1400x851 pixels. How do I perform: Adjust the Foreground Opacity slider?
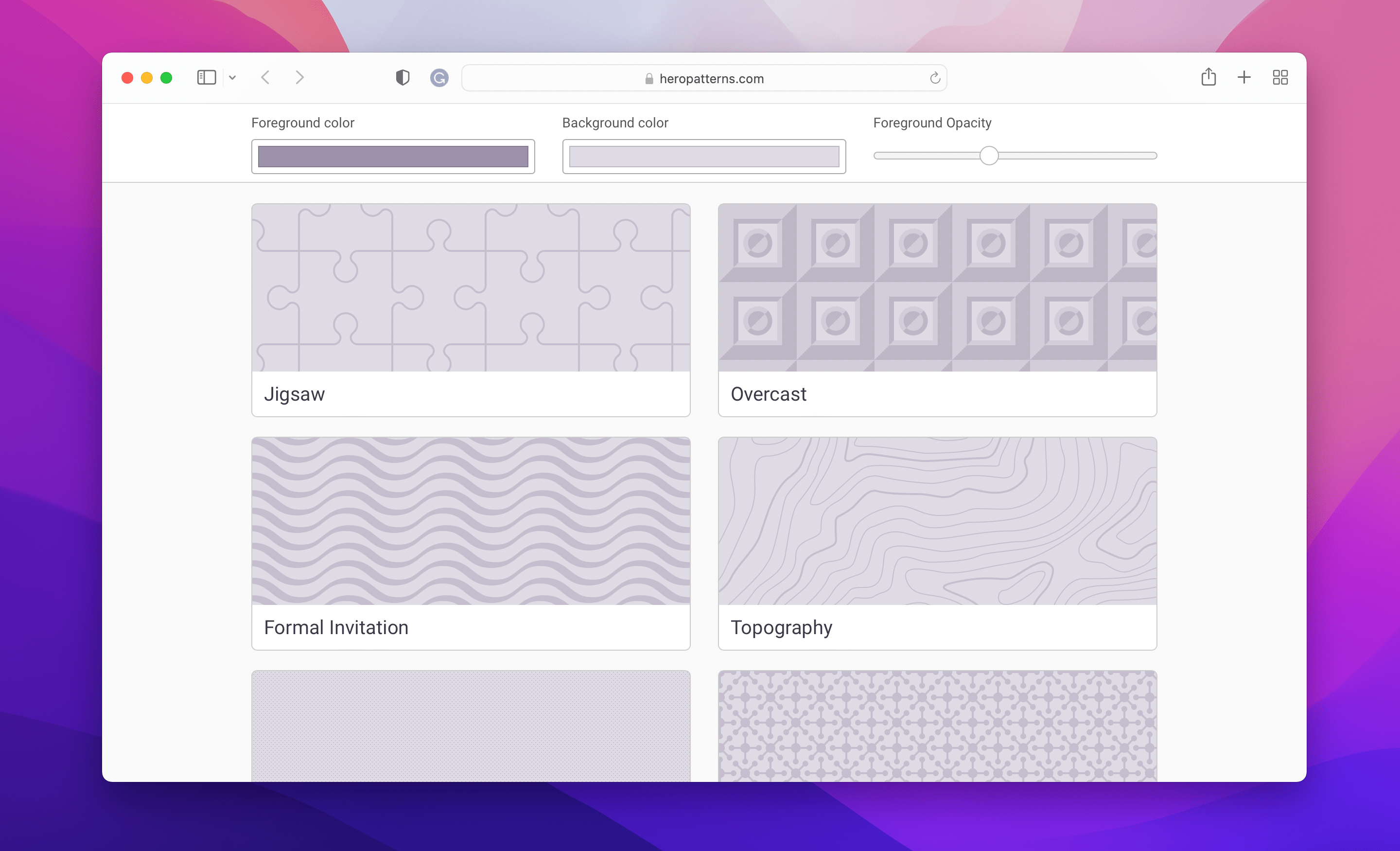[989, 155]
